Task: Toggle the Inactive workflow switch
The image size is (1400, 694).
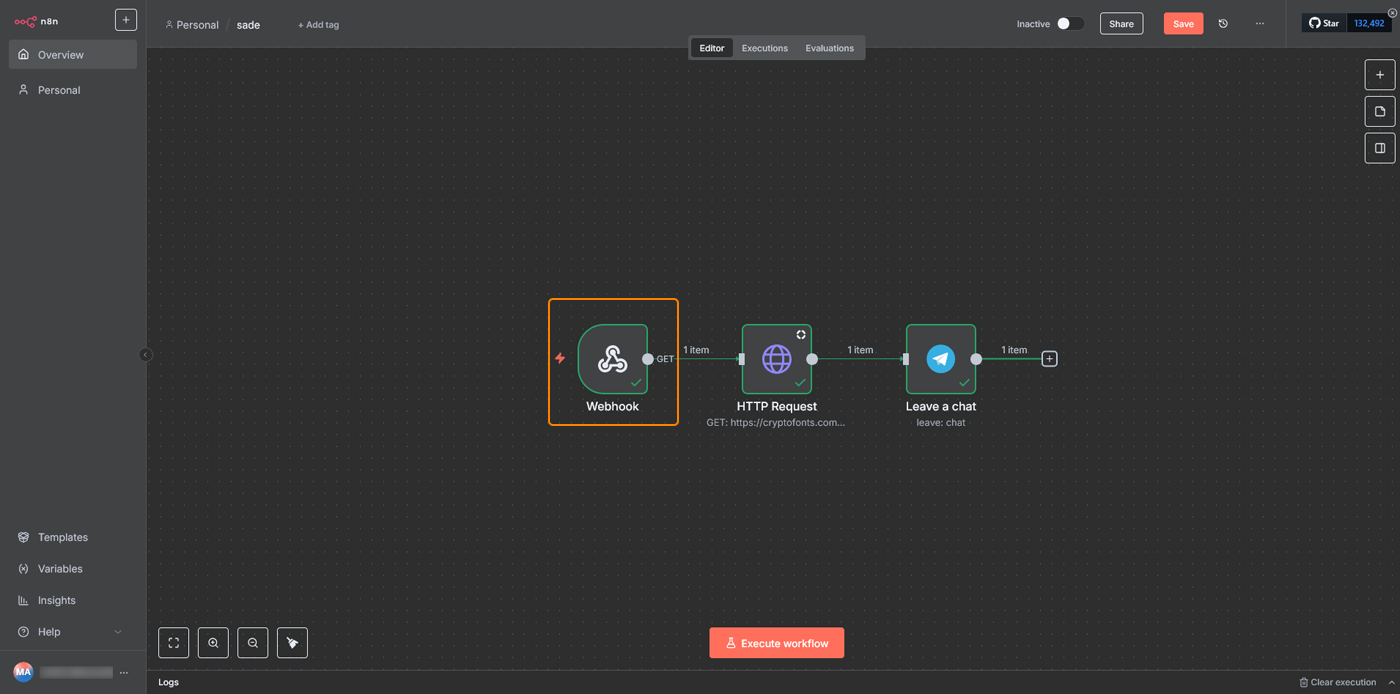Action: (1069, 24)
